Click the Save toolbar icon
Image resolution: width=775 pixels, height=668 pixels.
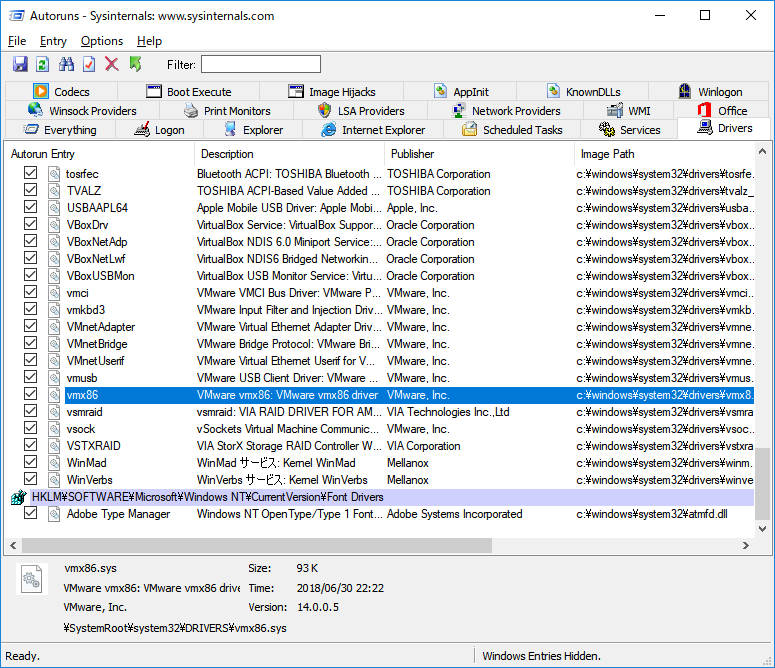pos(20,64)
